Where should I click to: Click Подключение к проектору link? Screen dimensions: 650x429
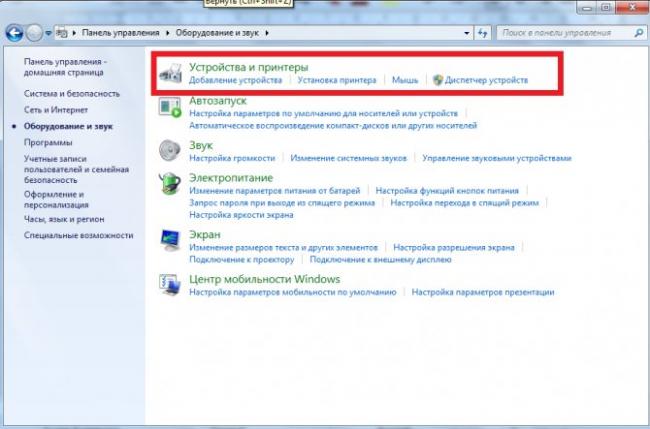tap(242, 259)
